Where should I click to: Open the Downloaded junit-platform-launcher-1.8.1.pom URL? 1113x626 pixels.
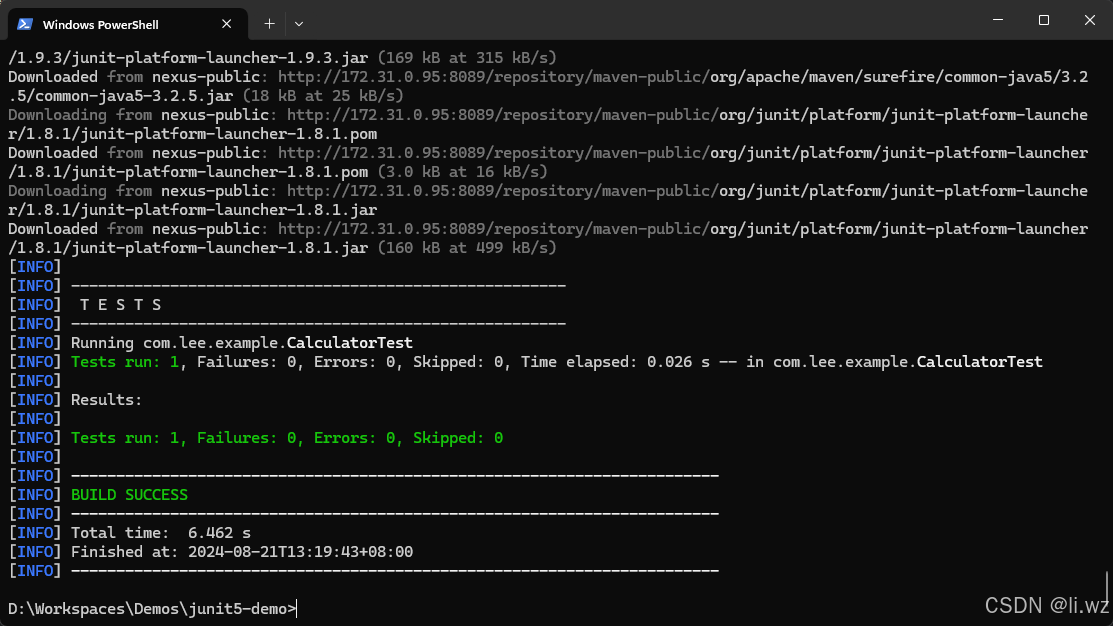click(680, 153)
